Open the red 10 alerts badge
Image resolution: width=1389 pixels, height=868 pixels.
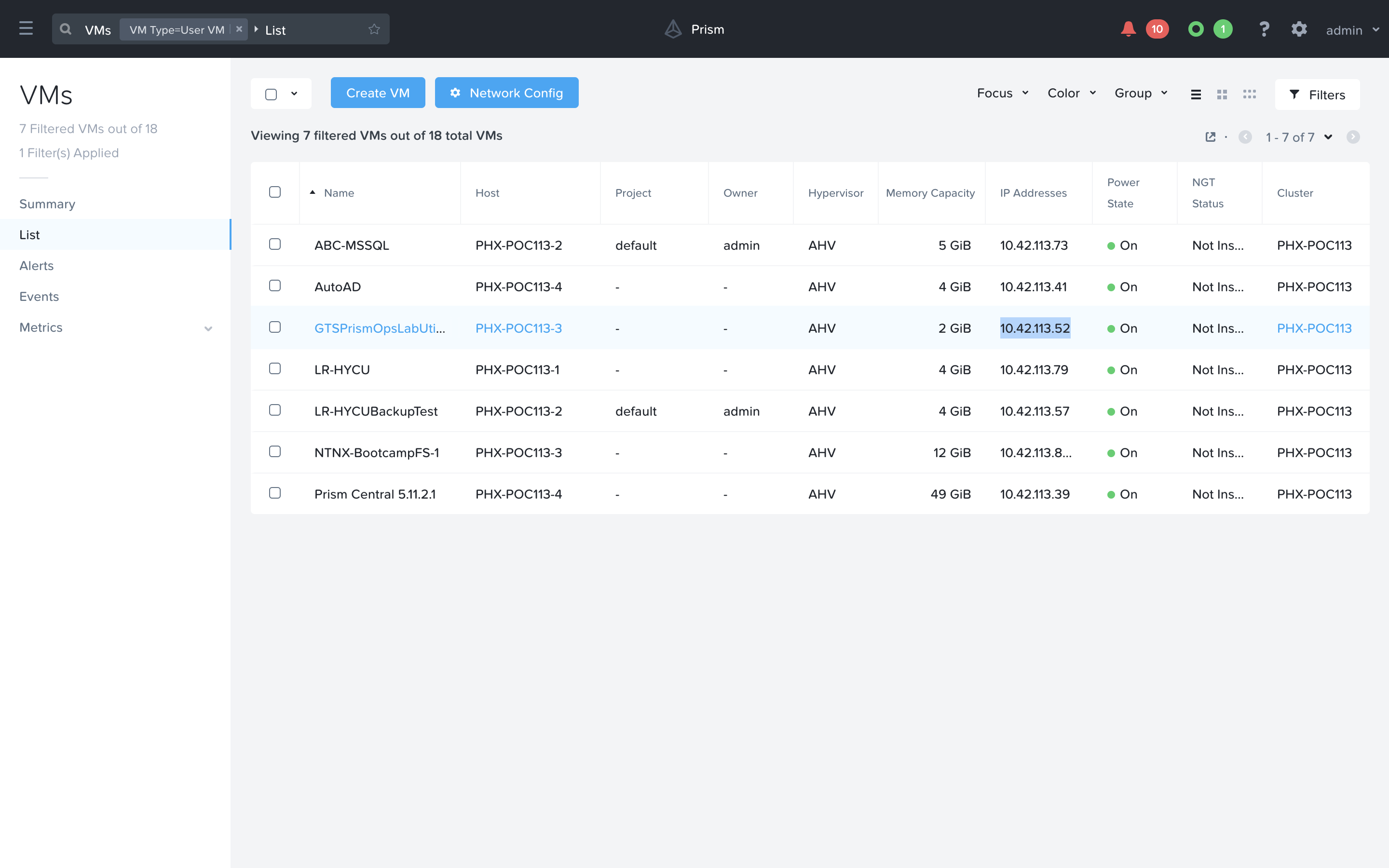tap(1157, 29)
